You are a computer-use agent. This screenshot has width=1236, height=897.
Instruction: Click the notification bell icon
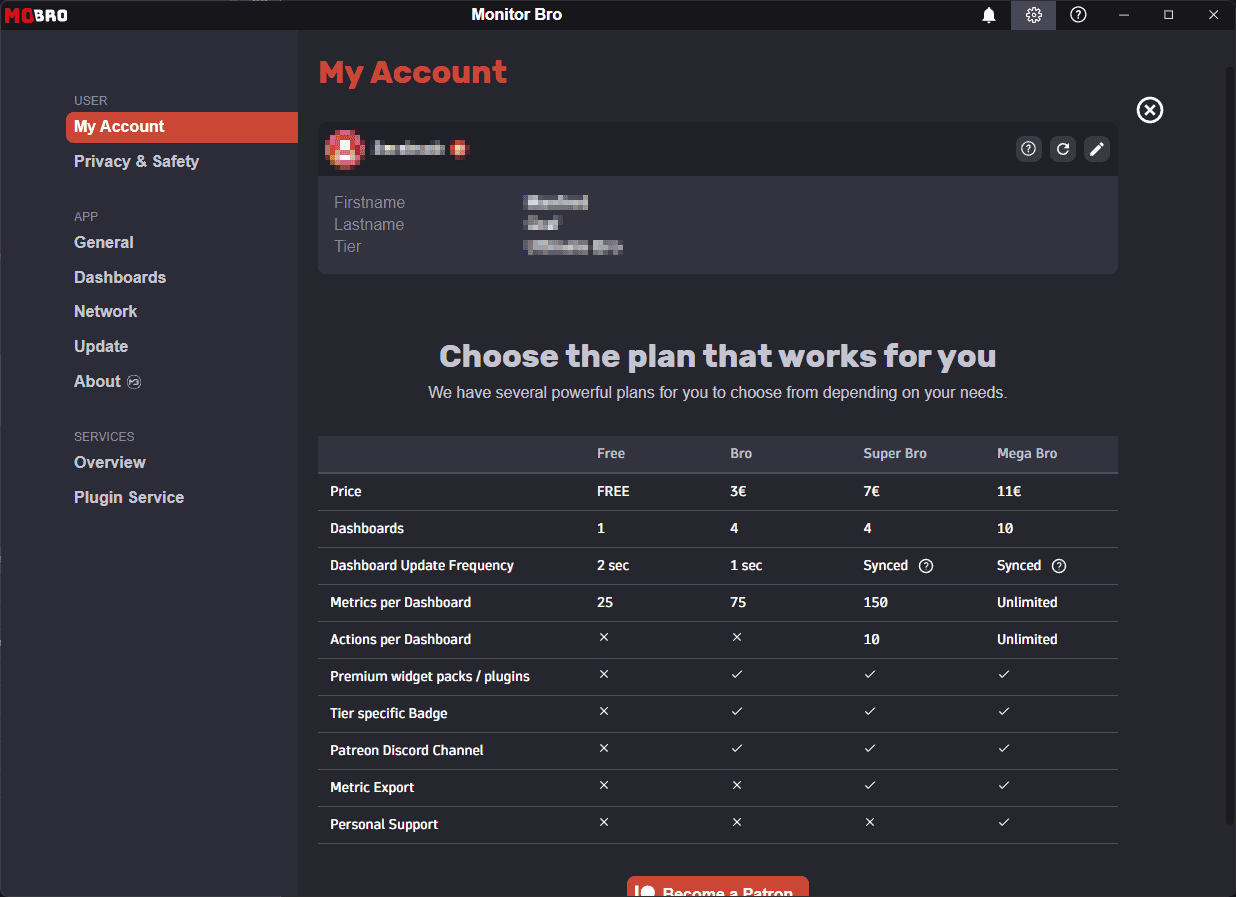coord(989,15)
